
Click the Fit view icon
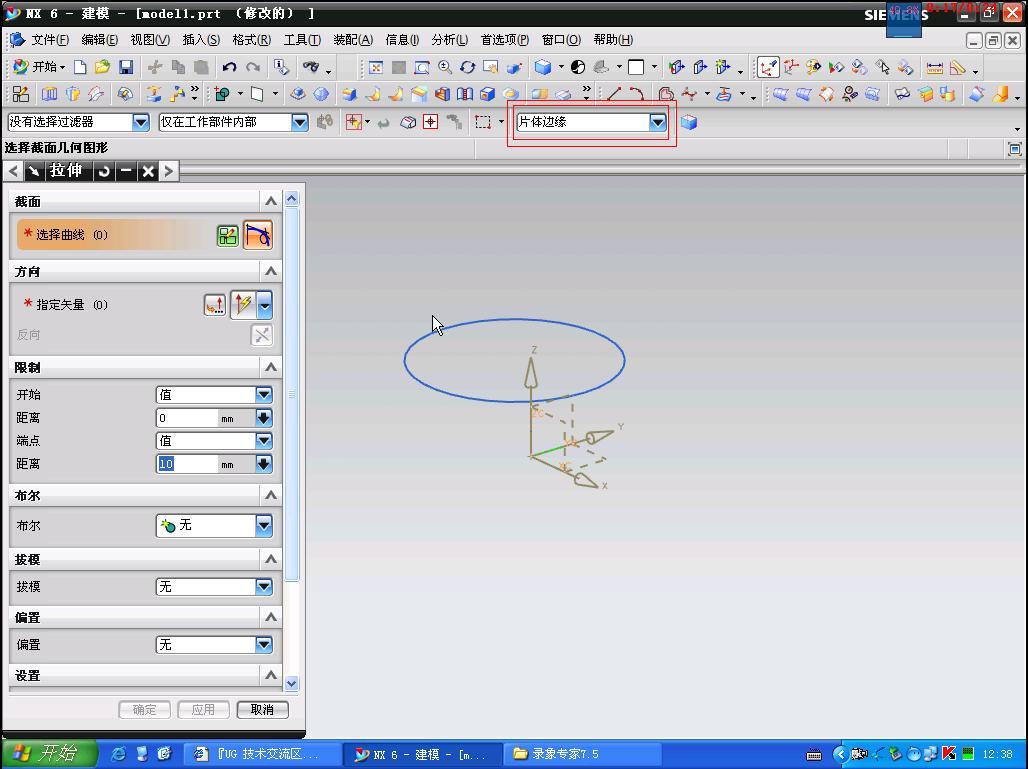376,67
